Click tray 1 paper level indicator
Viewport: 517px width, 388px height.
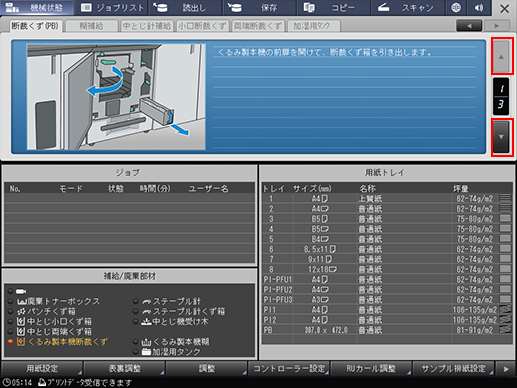(x=505, y=198)
